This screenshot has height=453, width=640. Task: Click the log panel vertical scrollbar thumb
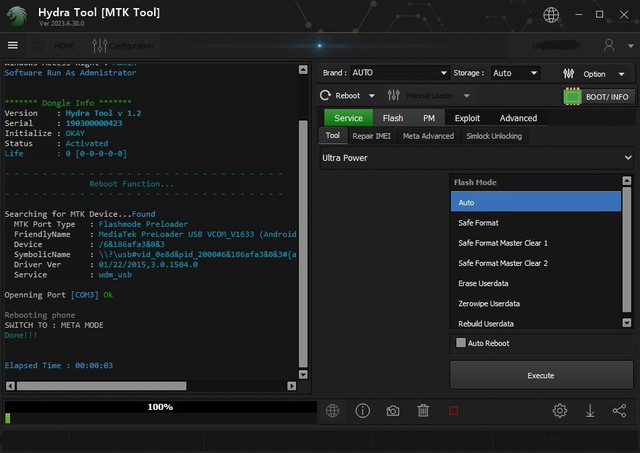(x=303, y=244)
